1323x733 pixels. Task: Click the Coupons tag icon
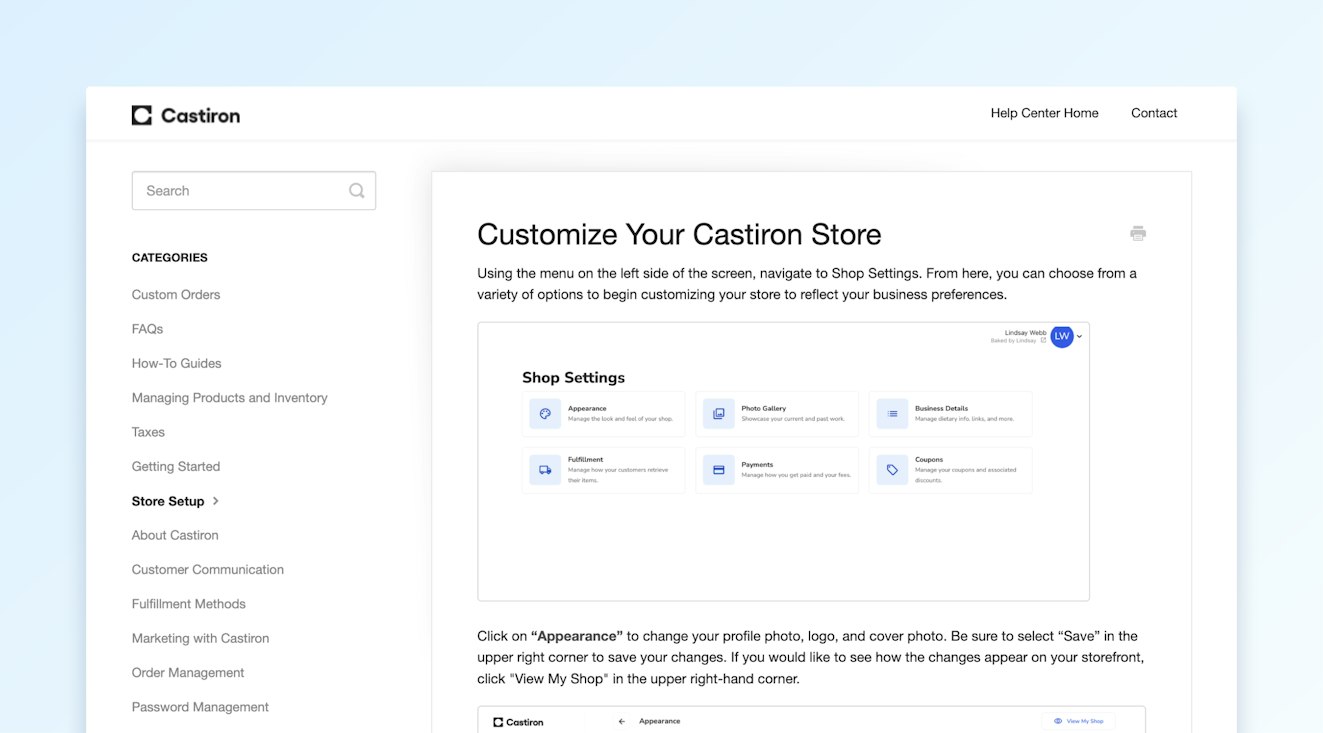892,470
